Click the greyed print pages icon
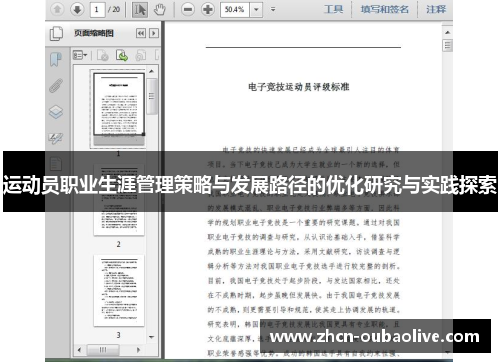Image resolution: width=500 pixels, height=362 pixels. click(141, 55)
